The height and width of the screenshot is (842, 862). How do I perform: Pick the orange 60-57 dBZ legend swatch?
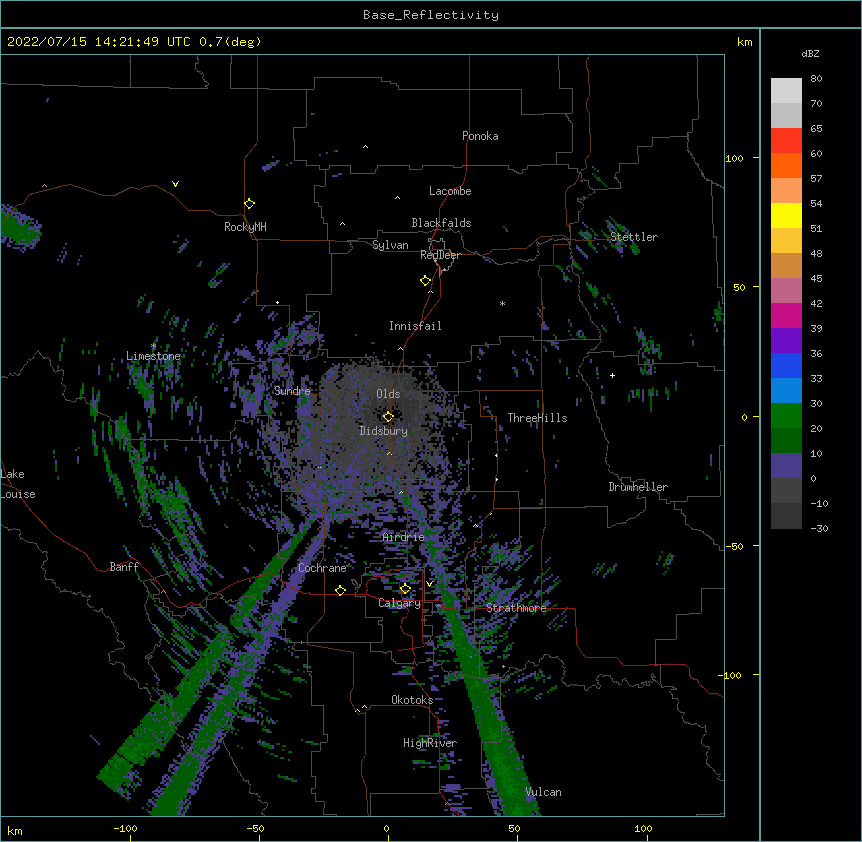tap(786, 165)
